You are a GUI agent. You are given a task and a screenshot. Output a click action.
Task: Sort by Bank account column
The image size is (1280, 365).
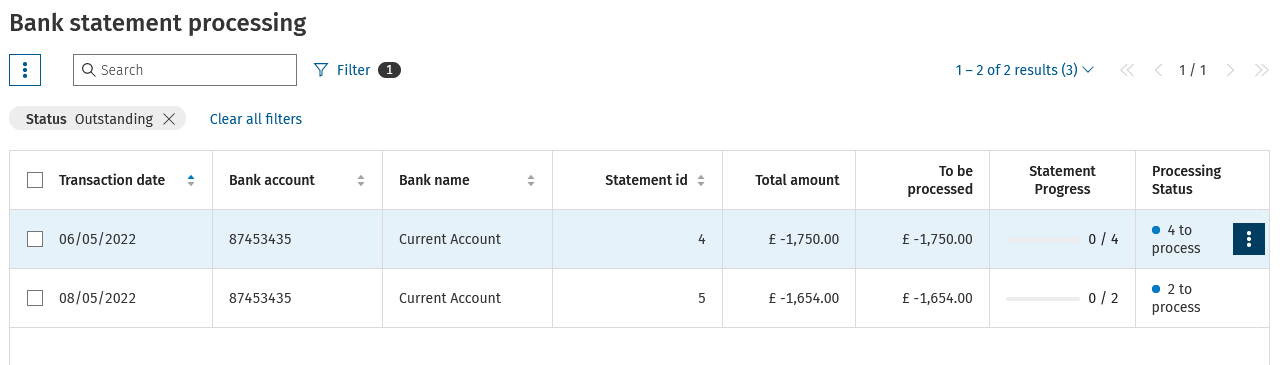tap(361, 180)
